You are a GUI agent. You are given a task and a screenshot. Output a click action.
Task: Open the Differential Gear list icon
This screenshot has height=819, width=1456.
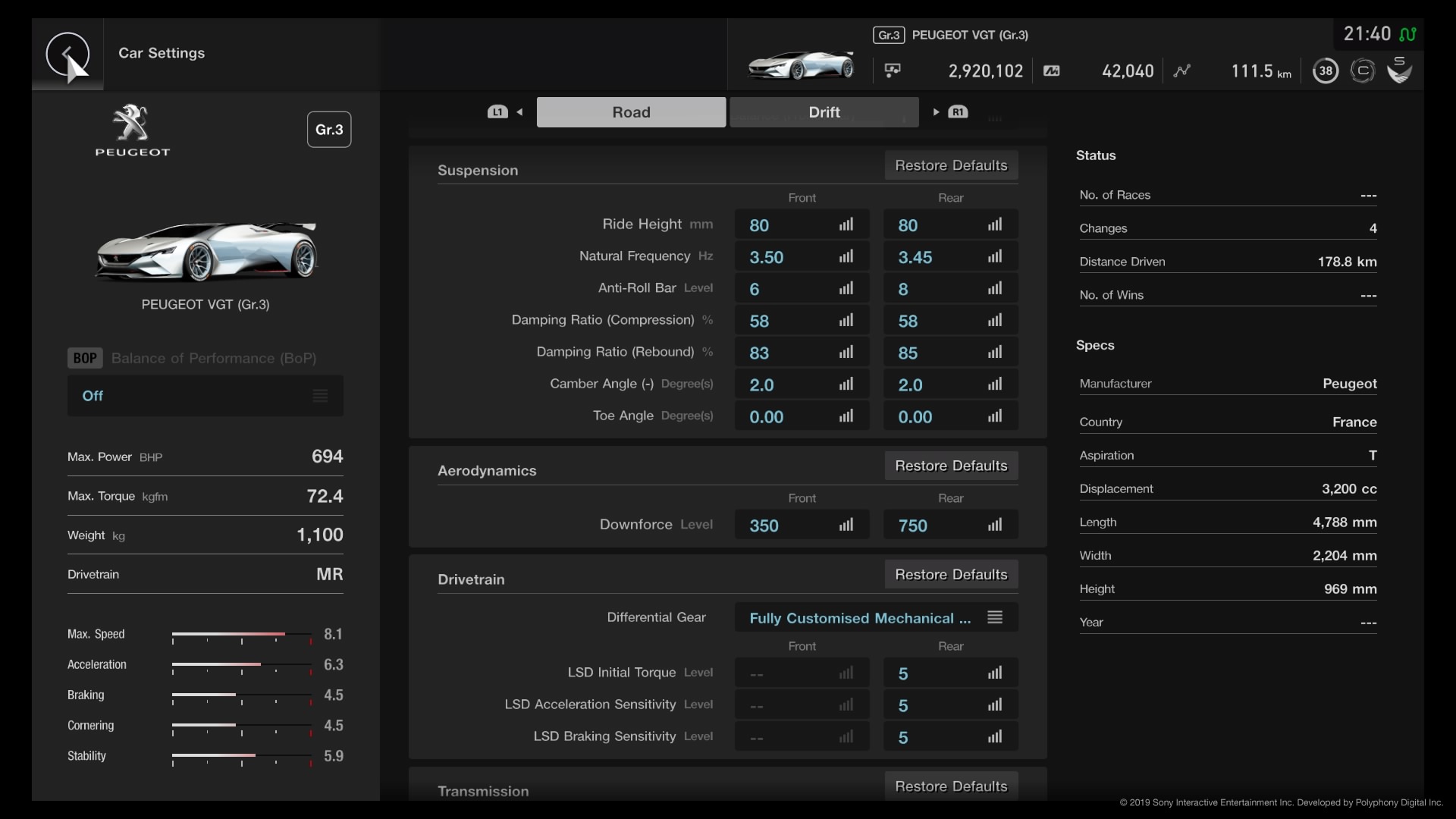pos(995,617)
